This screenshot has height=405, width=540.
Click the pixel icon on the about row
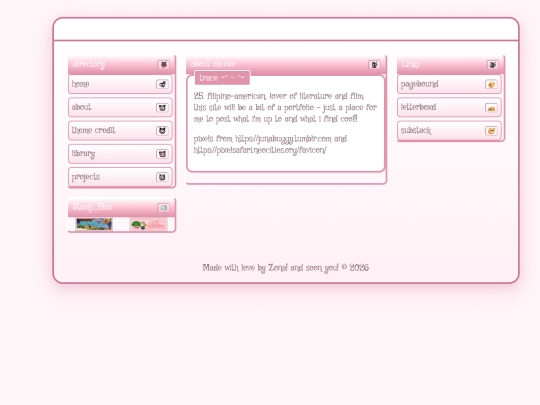click(x=162, y=107)
